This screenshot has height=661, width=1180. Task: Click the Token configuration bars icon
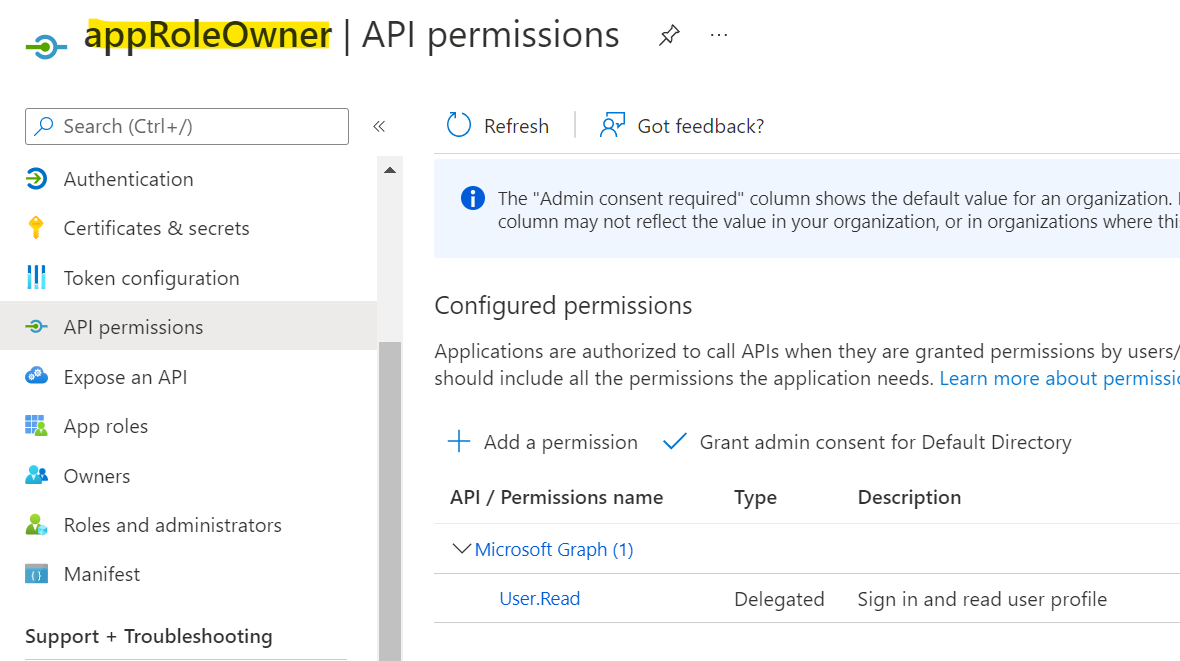[36, 277]
